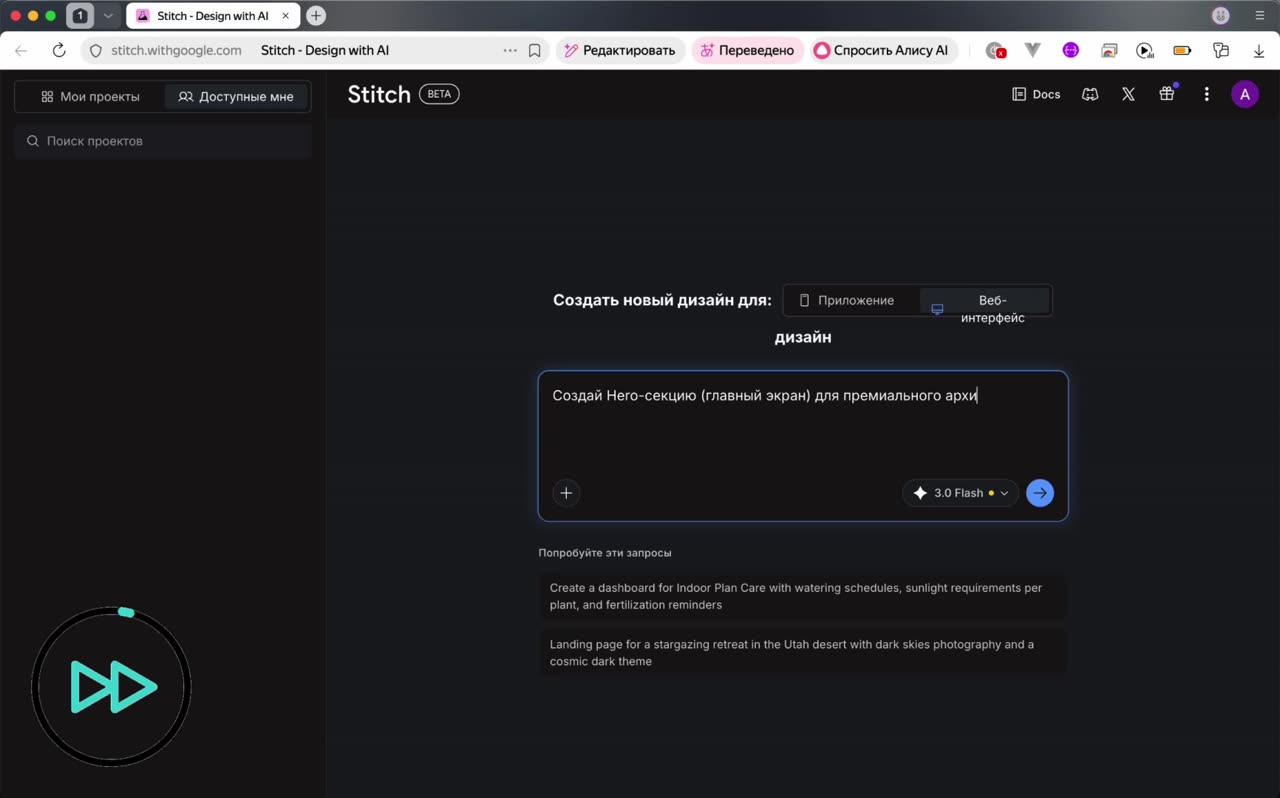This screenshot has width=1280, height=798.
Task: Open the Discord community icon
Action: click(1090, 94)
